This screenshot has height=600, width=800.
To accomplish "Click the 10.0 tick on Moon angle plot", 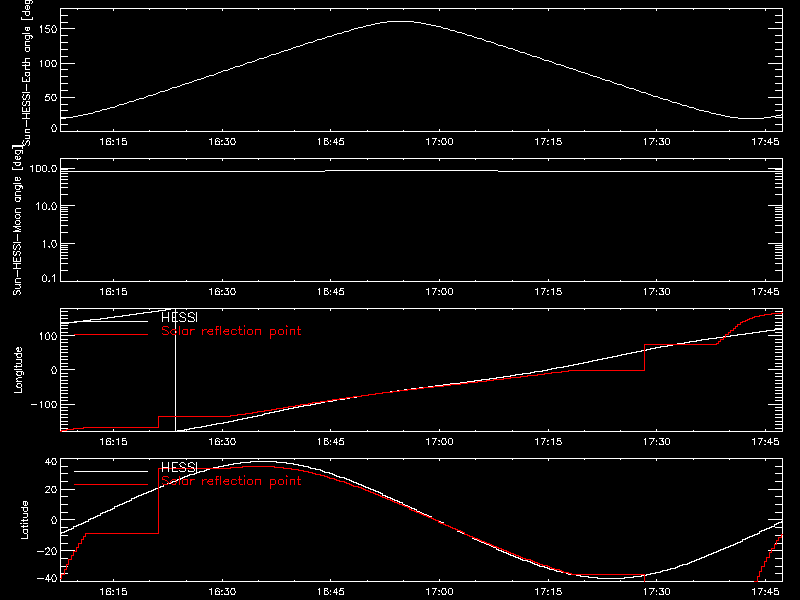I will [46, 206].
